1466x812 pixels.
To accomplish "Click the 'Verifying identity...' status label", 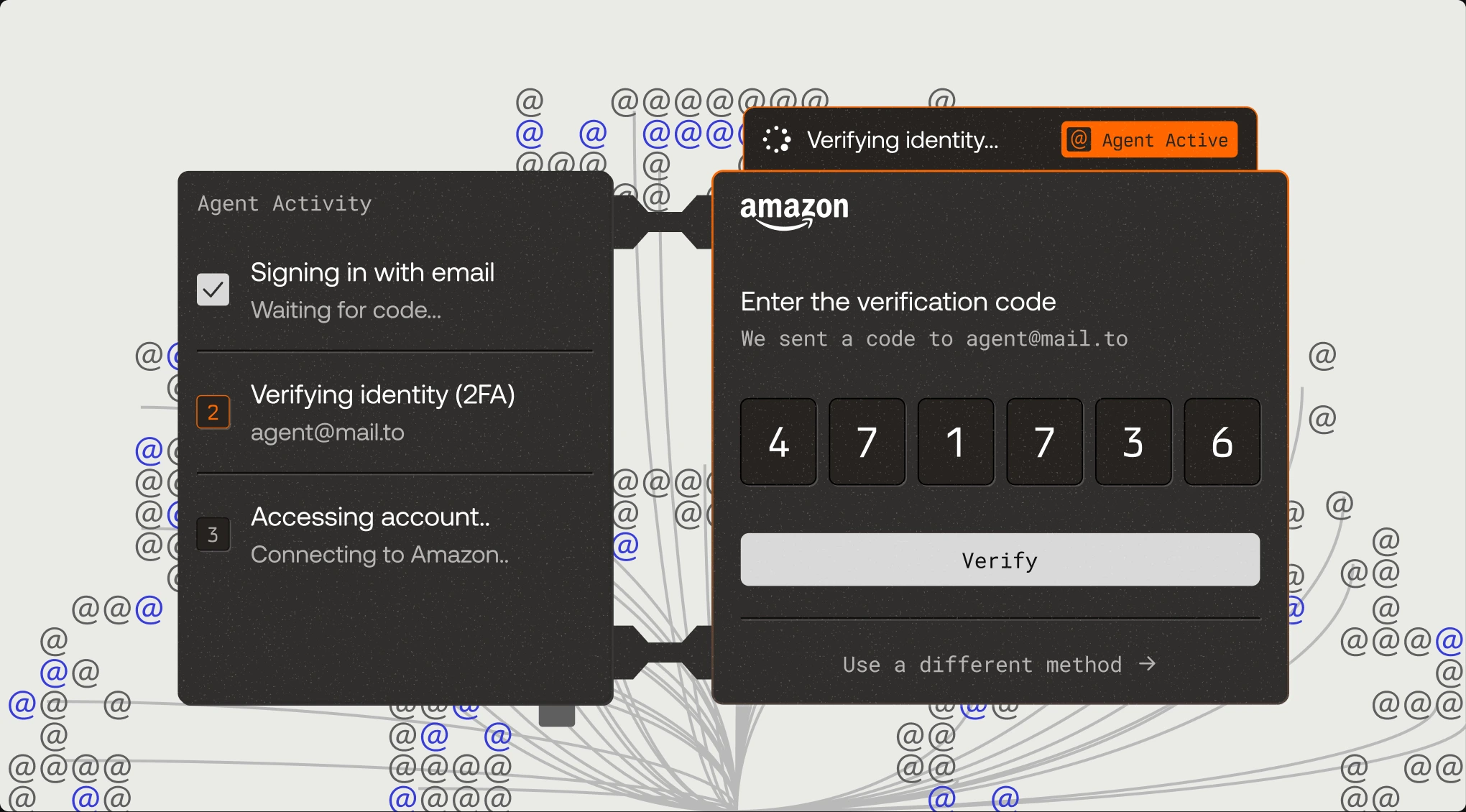I will [903, 139].
